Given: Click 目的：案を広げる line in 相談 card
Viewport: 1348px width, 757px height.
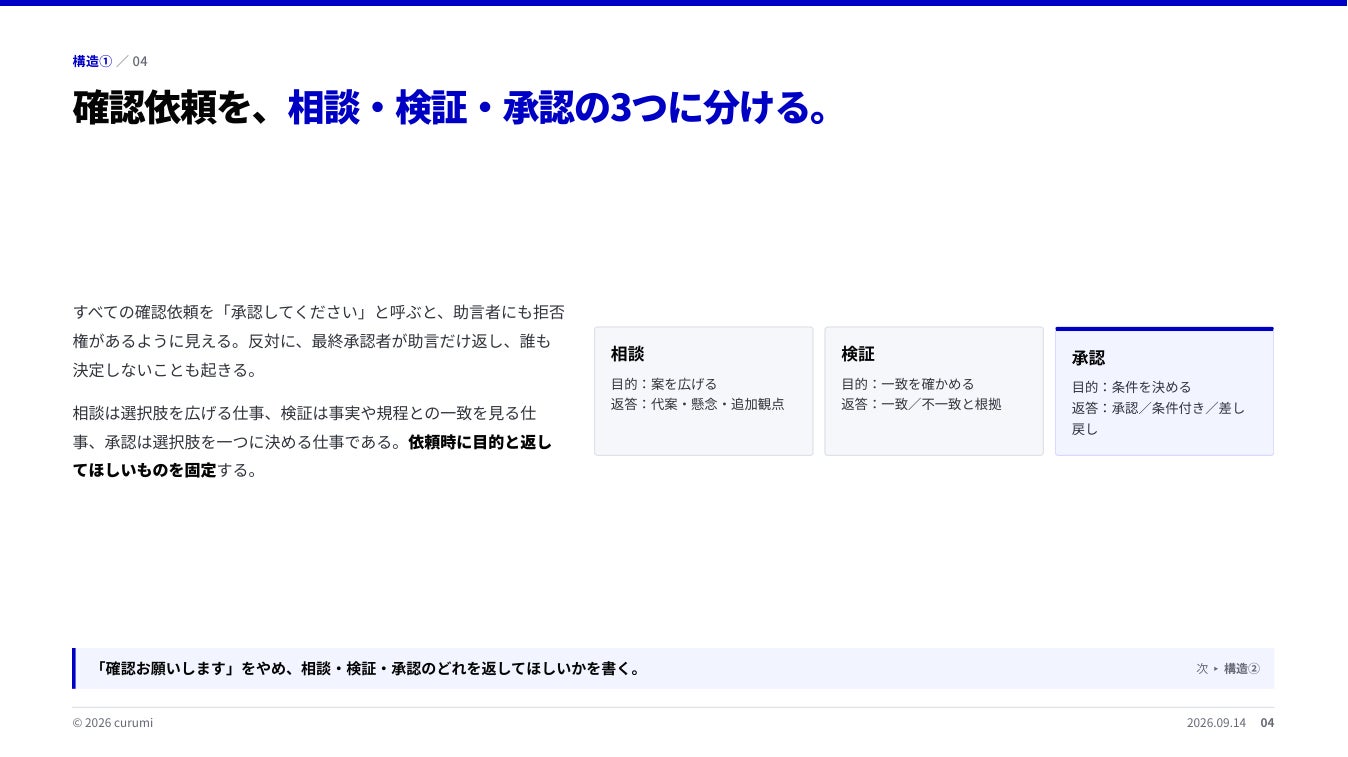Looking at the screenshot, I should coord(664,384).
